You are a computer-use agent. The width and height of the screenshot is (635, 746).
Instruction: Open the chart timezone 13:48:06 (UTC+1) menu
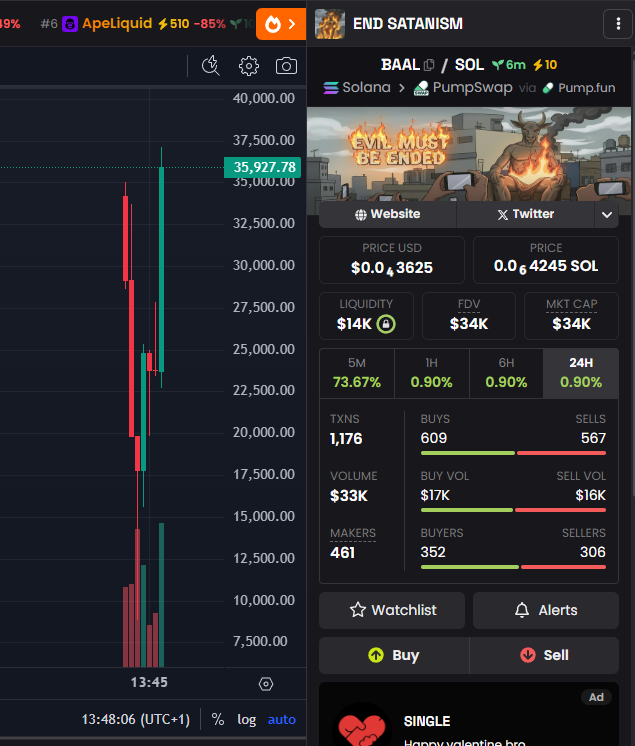136,719
